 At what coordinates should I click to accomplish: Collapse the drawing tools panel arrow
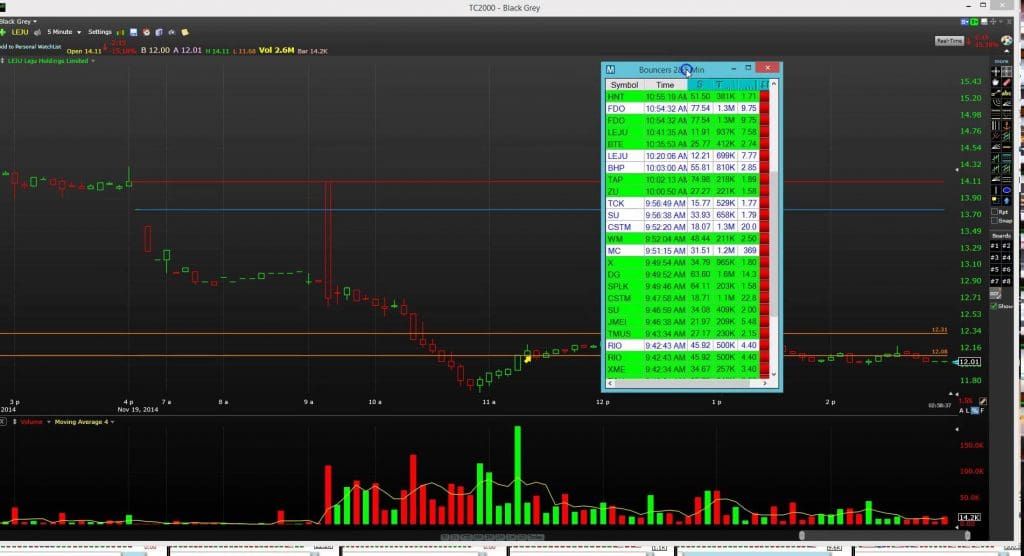click(x=1006, y=50)
